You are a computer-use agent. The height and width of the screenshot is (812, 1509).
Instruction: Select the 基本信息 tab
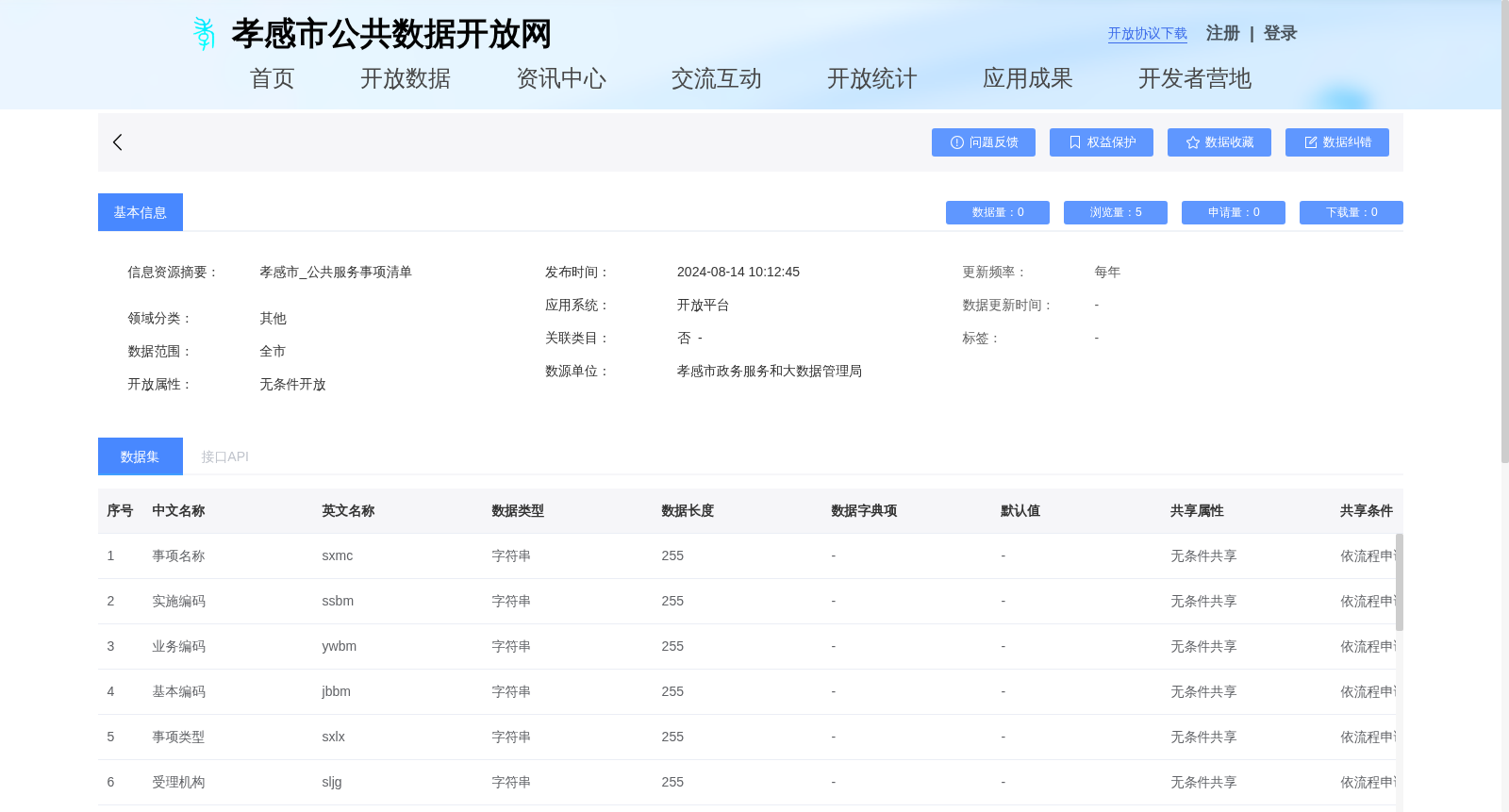pyautogui.click(x=141, y=212)
